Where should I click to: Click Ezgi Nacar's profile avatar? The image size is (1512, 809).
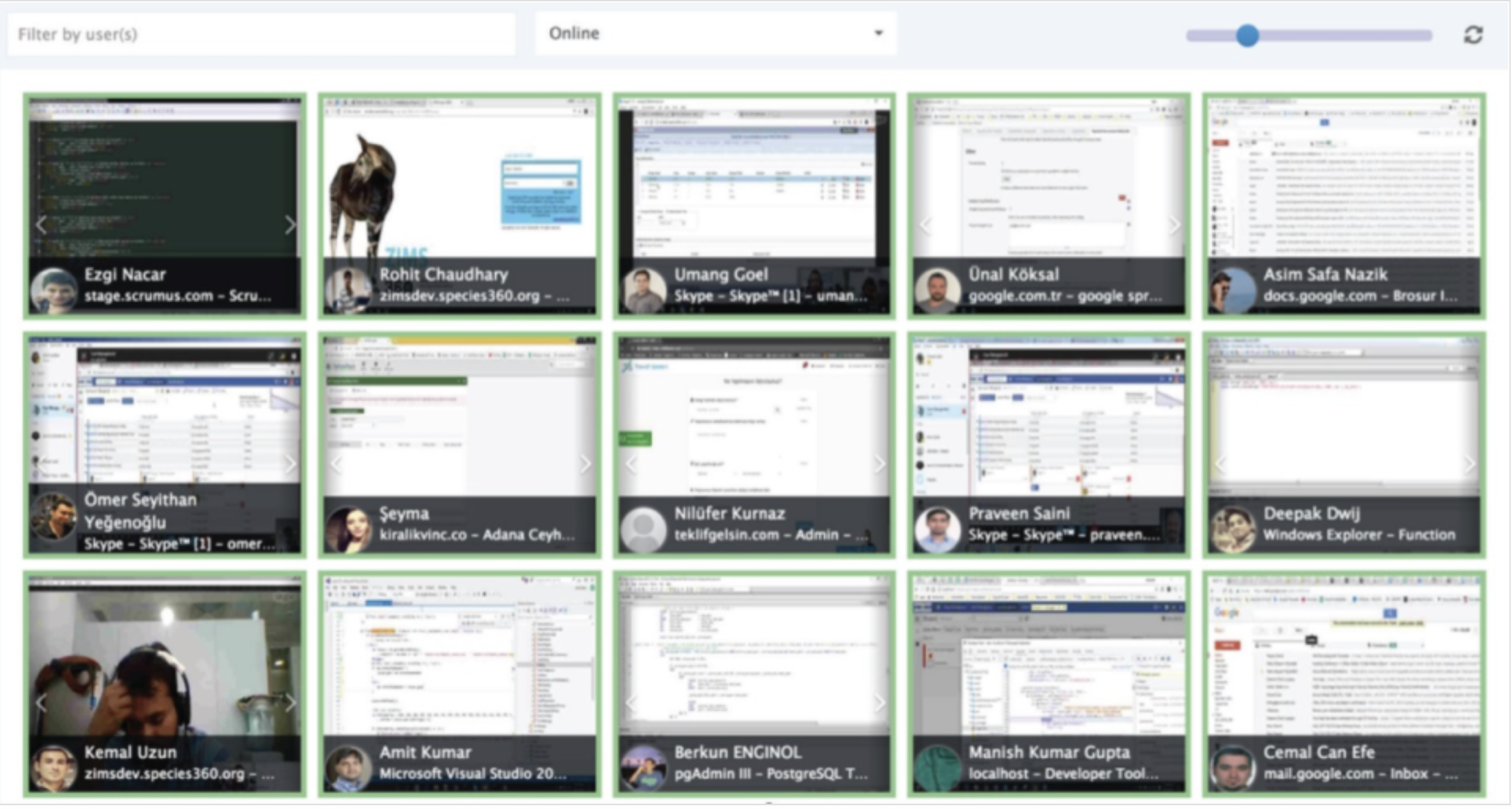pos(54,291)
